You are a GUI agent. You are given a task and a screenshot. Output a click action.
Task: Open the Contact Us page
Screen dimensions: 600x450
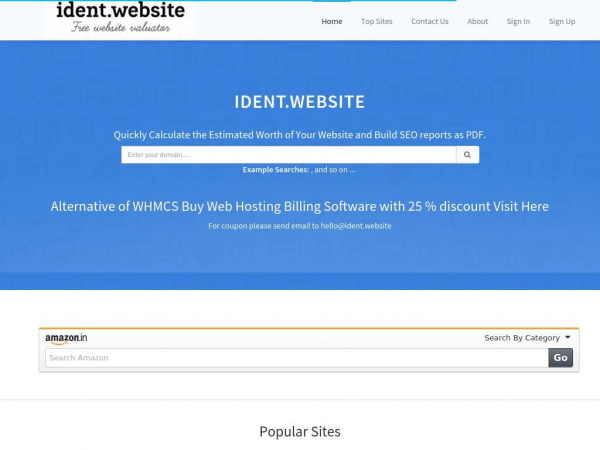(x=430, y=21)
